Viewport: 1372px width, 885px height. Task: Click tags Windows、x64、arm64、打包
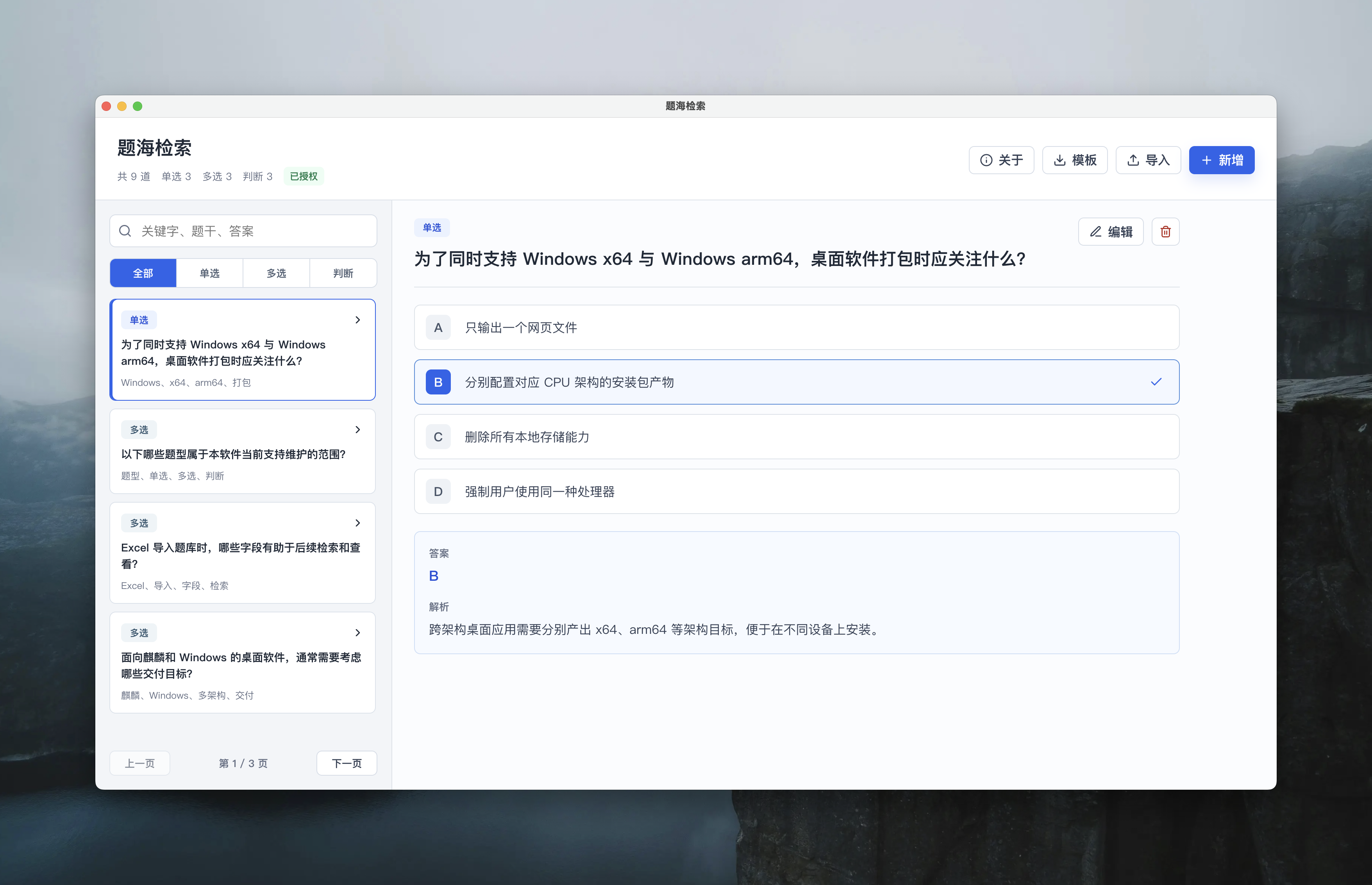pyautogui.click(x=186, y=383)
